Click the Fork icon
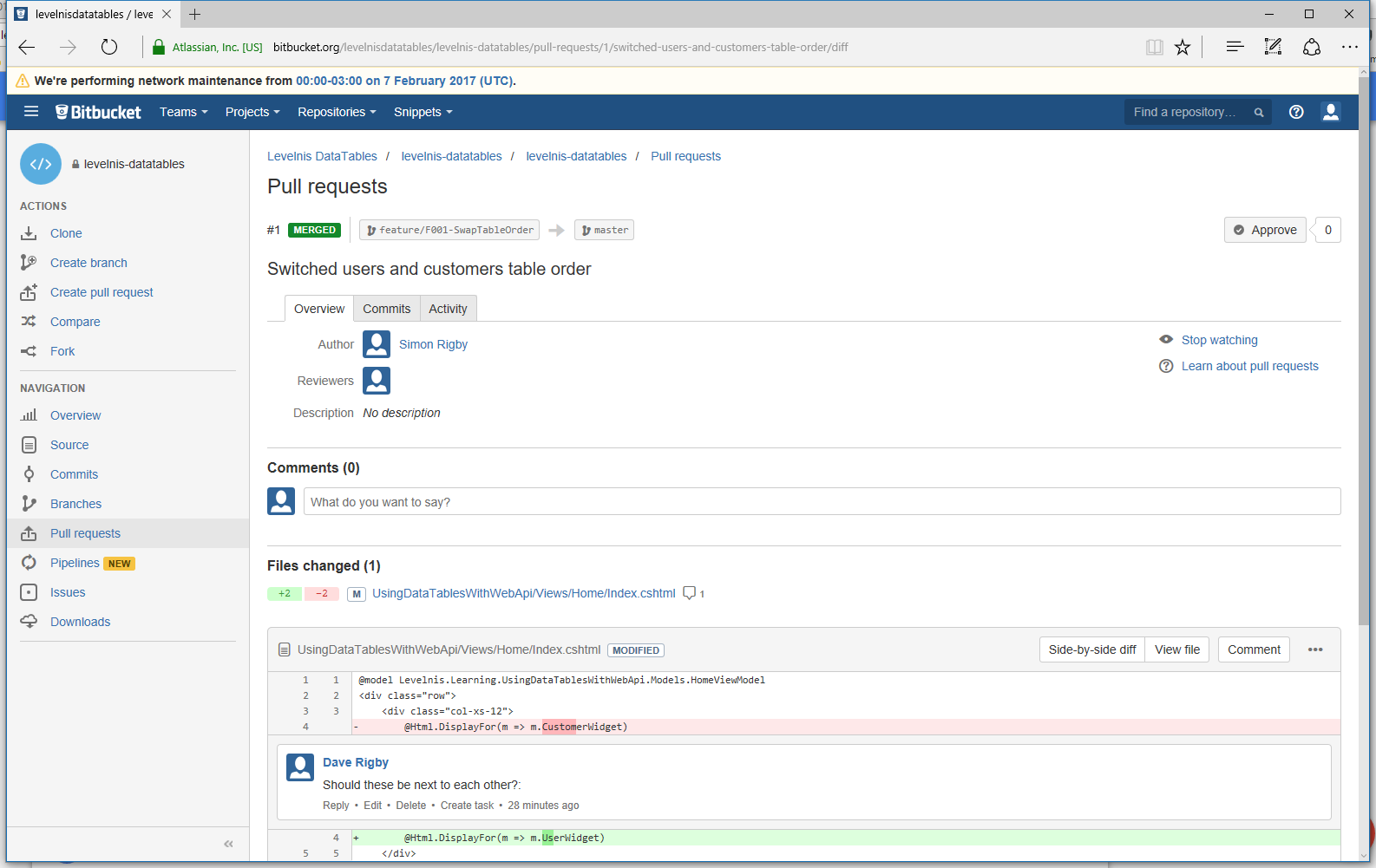 pyautogui.click(x=29, y=351)
